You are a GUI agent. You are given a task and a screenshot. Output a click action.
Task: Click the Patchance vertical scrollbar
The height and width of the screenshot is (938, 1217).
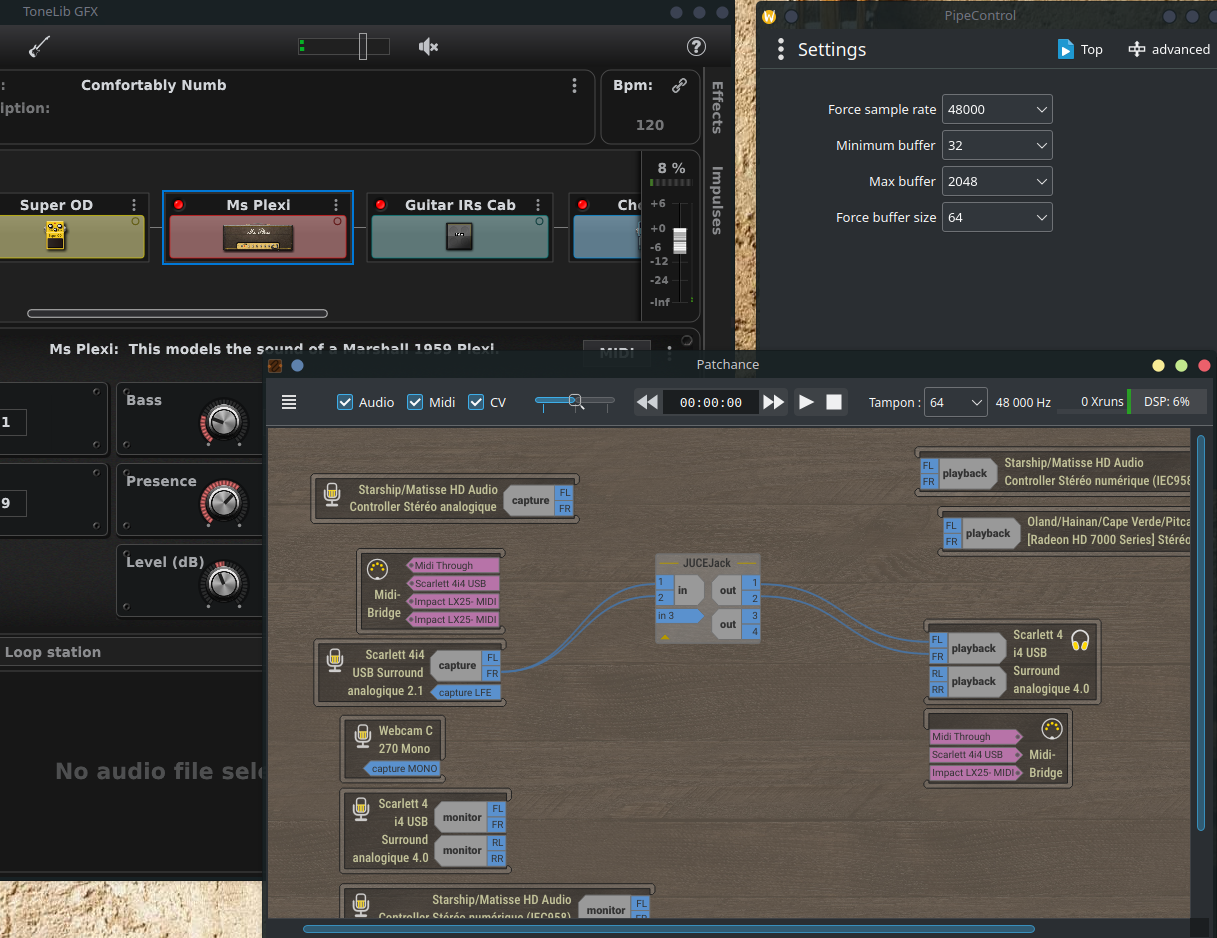(1201, 632)
